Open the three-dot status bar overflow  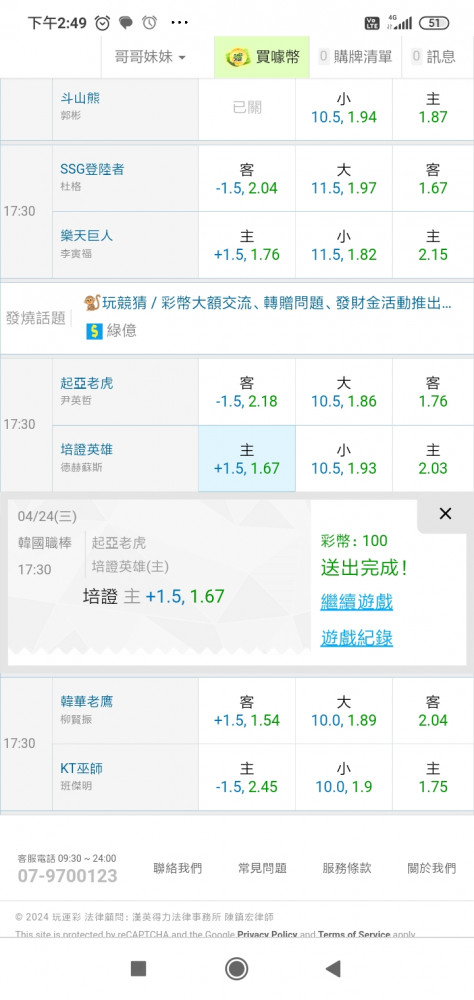pos(179,23)
